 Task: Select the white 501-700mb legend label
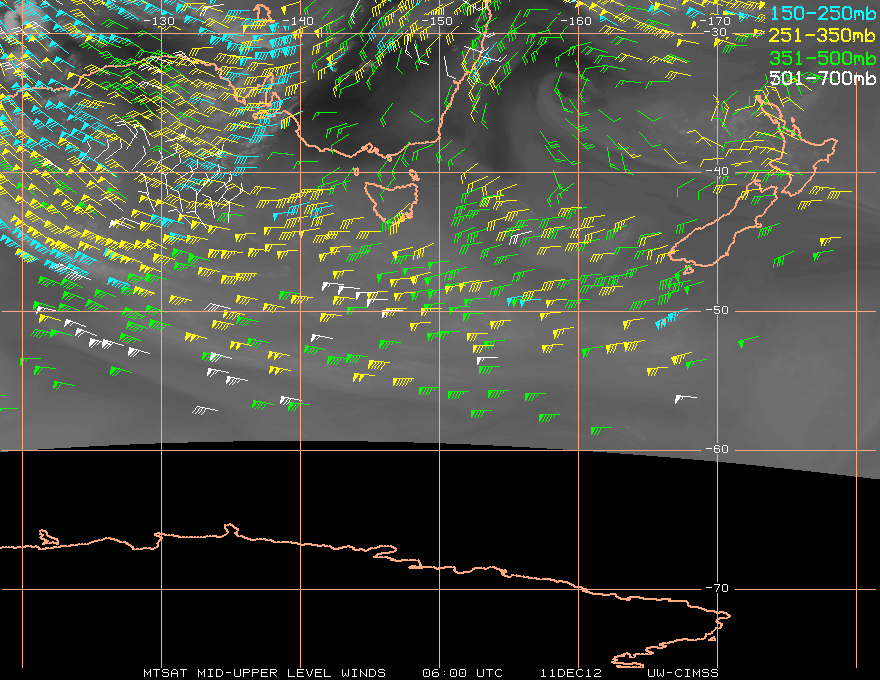(822, 79)
